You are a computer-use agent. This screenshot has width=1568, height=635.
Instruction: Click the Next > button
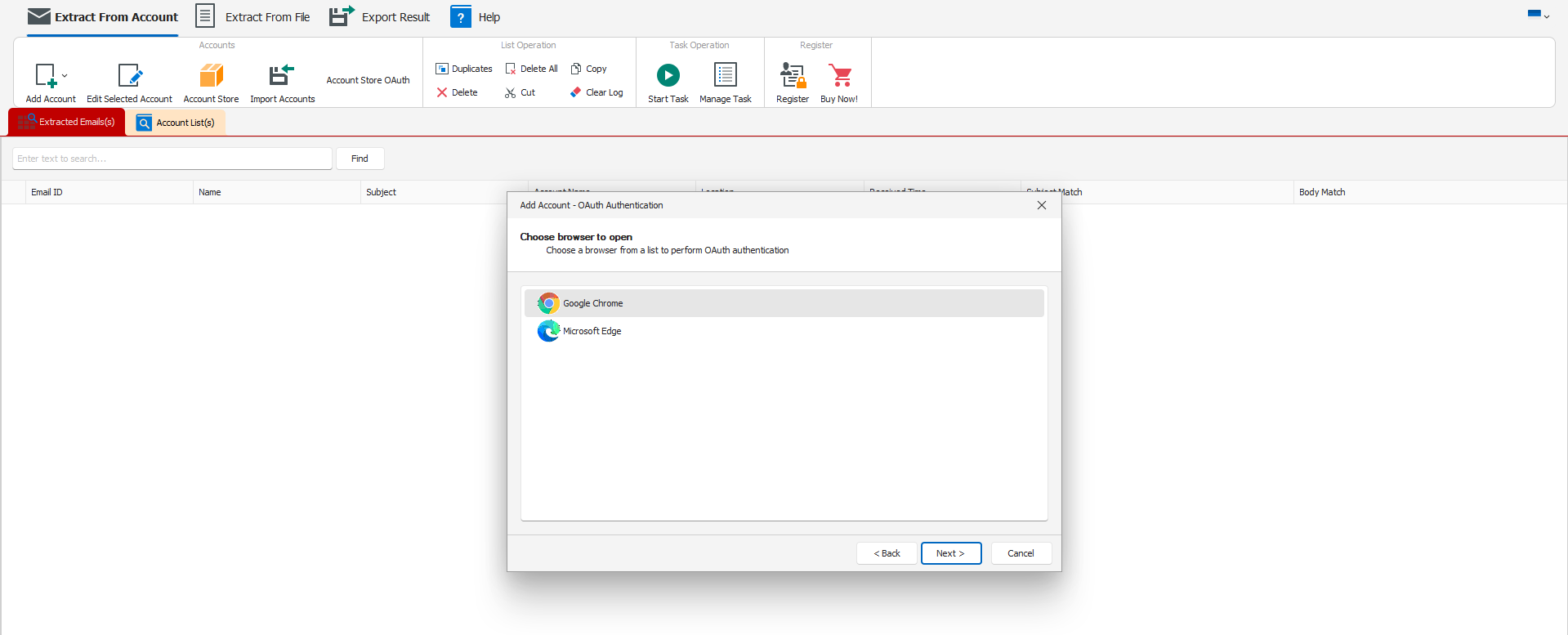click(950, 553)
